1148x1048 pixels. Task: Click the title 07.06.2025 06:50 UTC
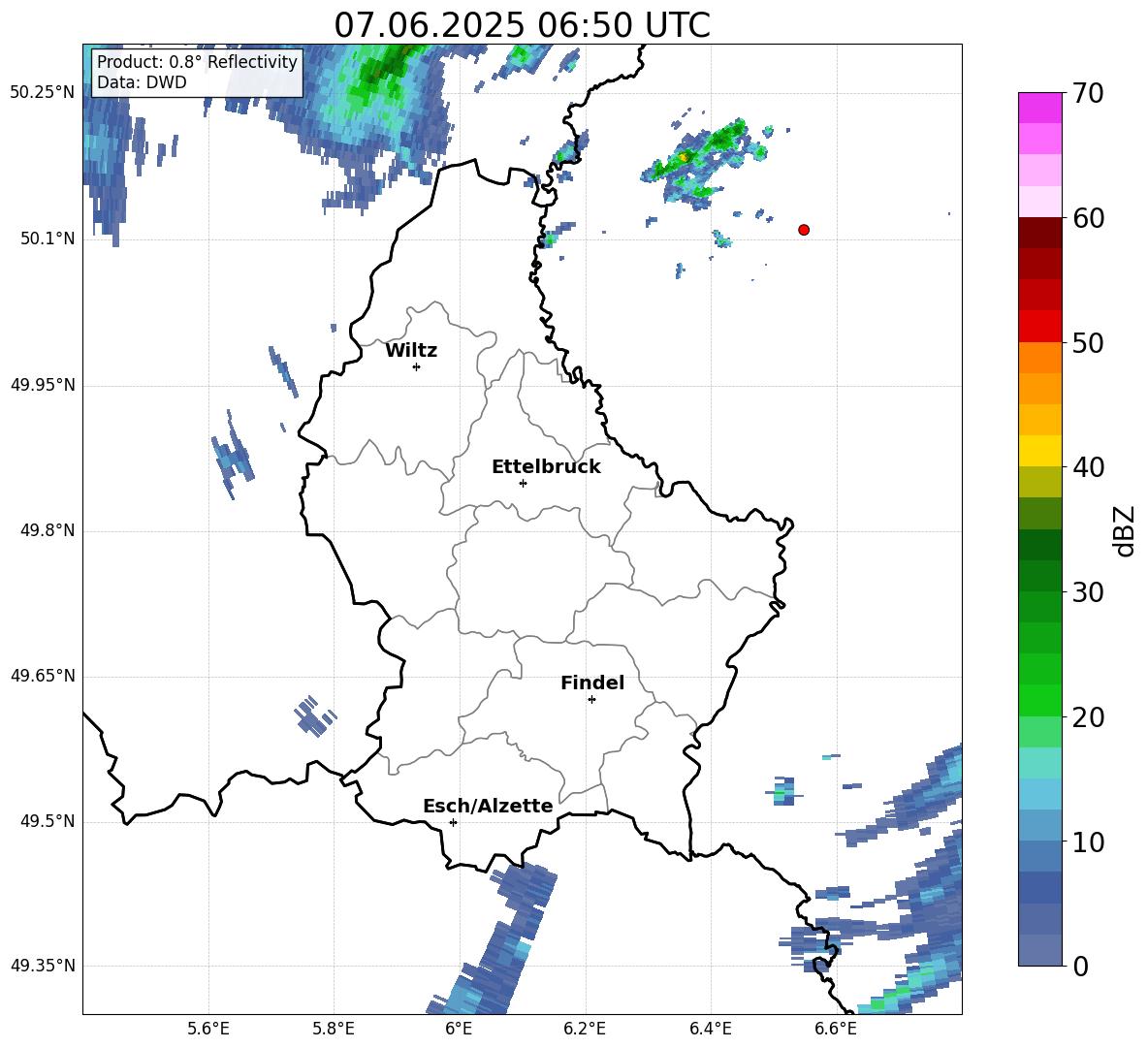pyautogui.click(x=522, y=25)
